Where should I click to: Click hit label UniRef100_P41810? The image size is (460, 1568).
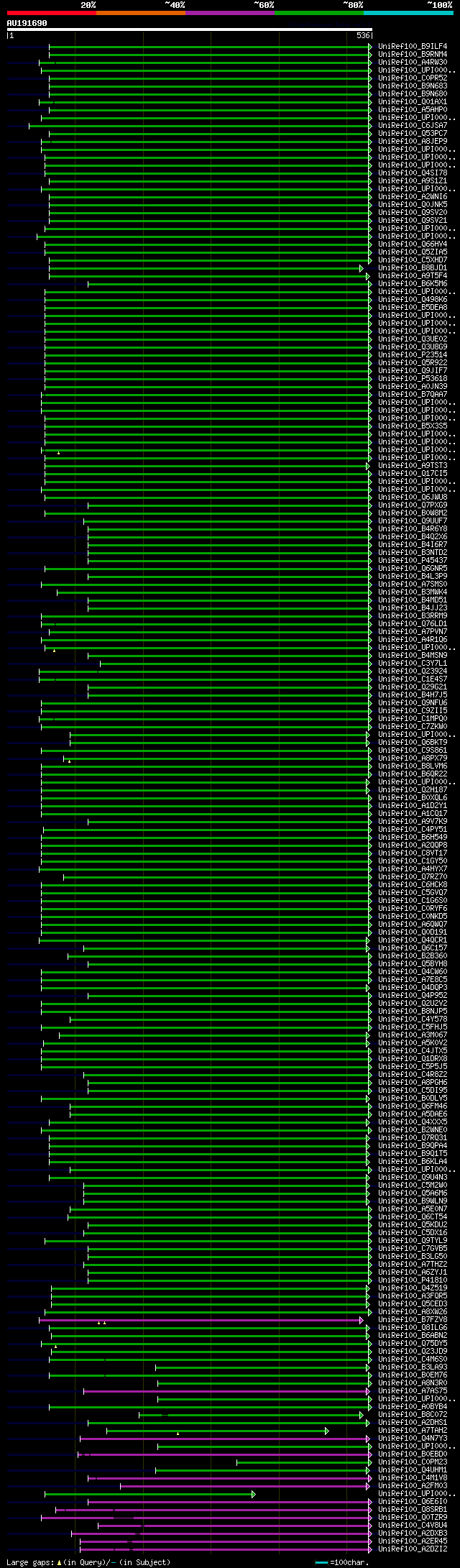pyautogui.click(x=413, y=1280)
